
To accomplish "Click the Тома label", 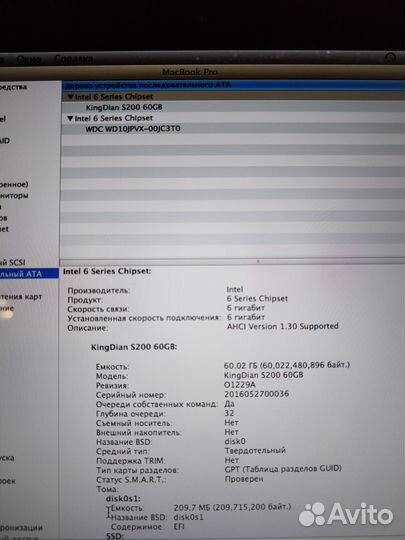I will (107, 489).
